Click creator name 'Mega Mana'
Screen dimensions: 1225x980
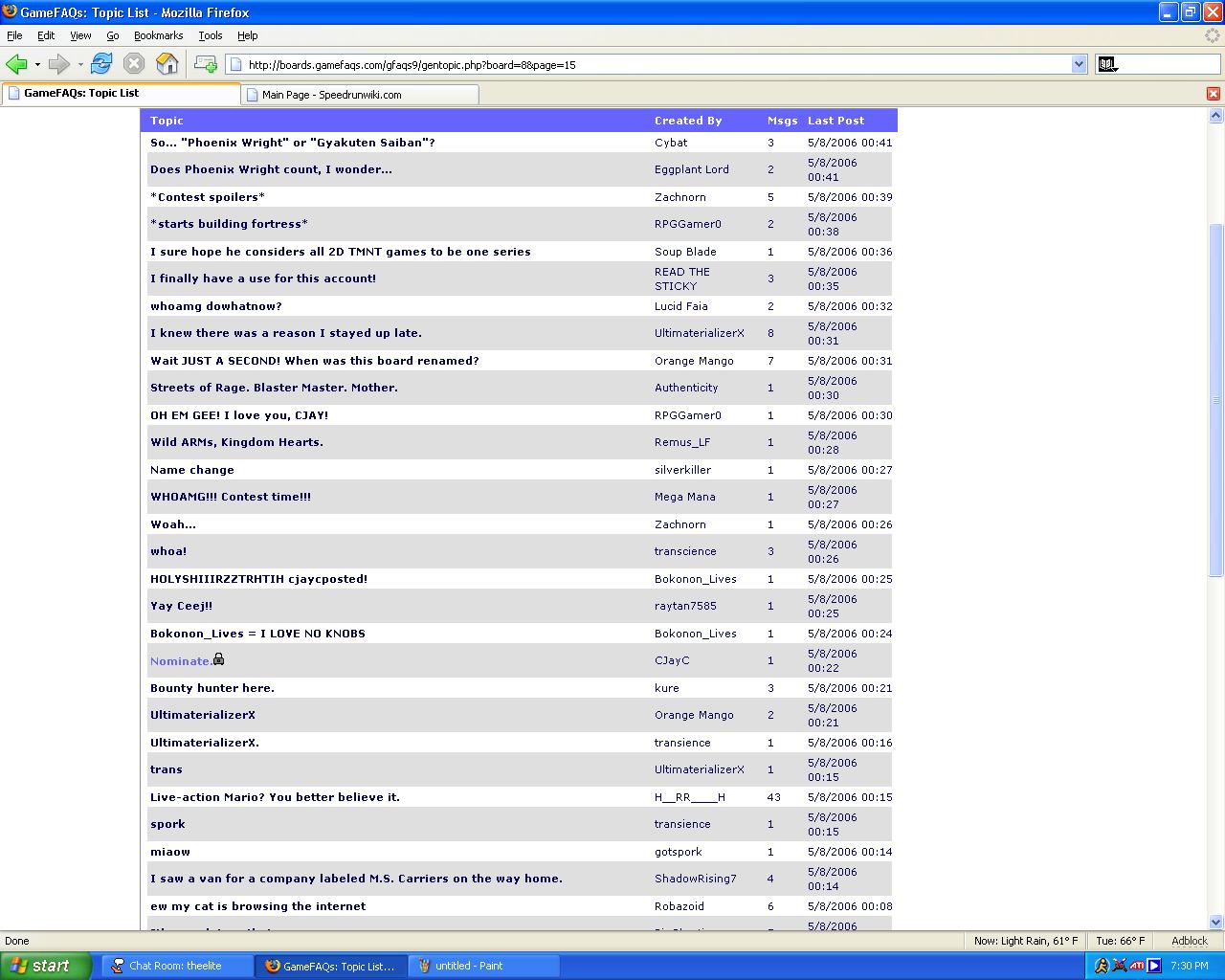685,497
